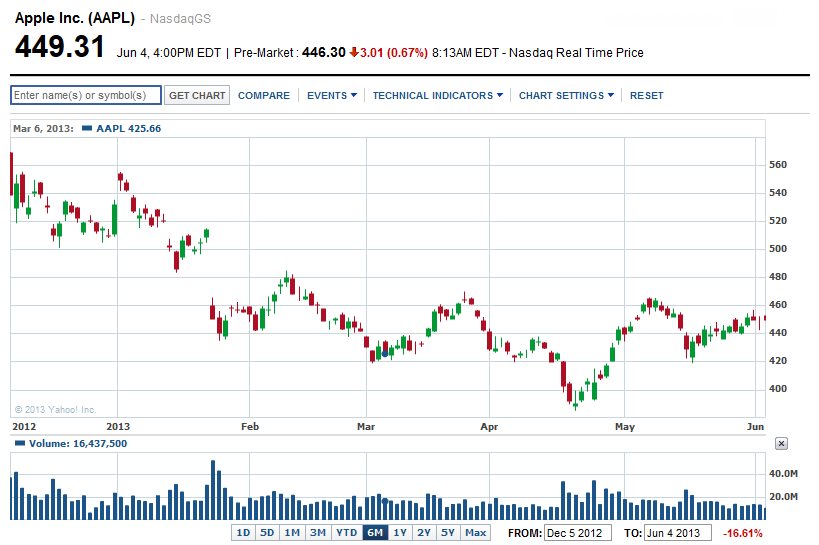Click the 449.31 price value
The height and width of the screenshot is (545, 819).
tap(60, 46)
